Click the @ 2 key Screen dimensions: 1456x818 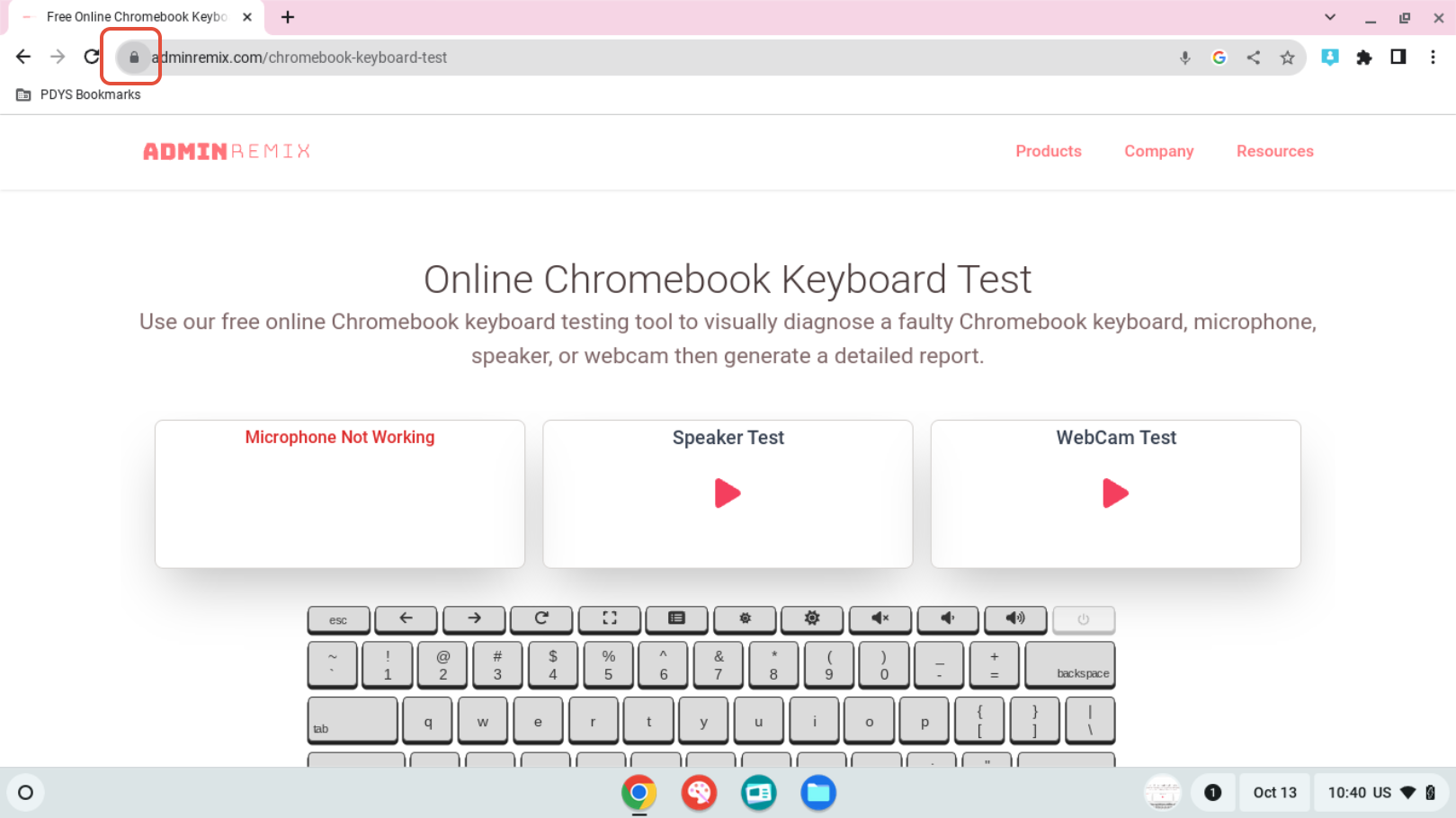coord(442,665)
